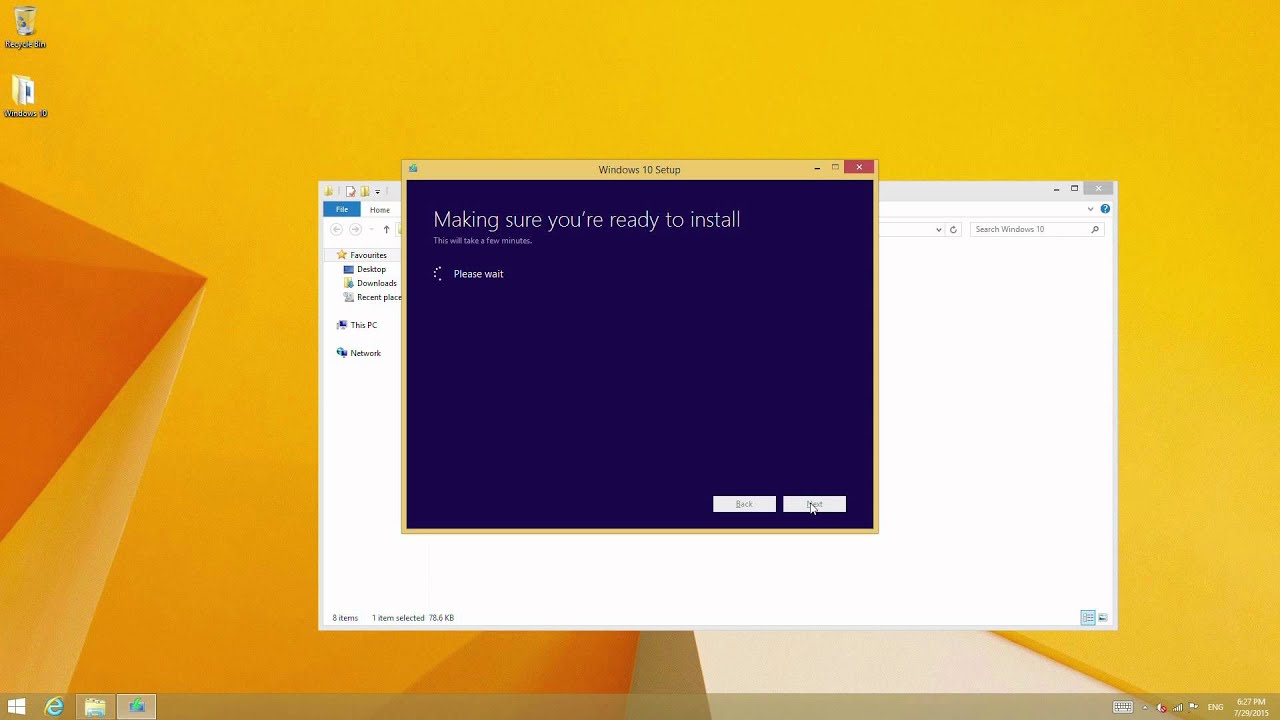Open File Explorer from the taskbar
This screenshot has width=1280, height=720.
(x=95, y=707)
